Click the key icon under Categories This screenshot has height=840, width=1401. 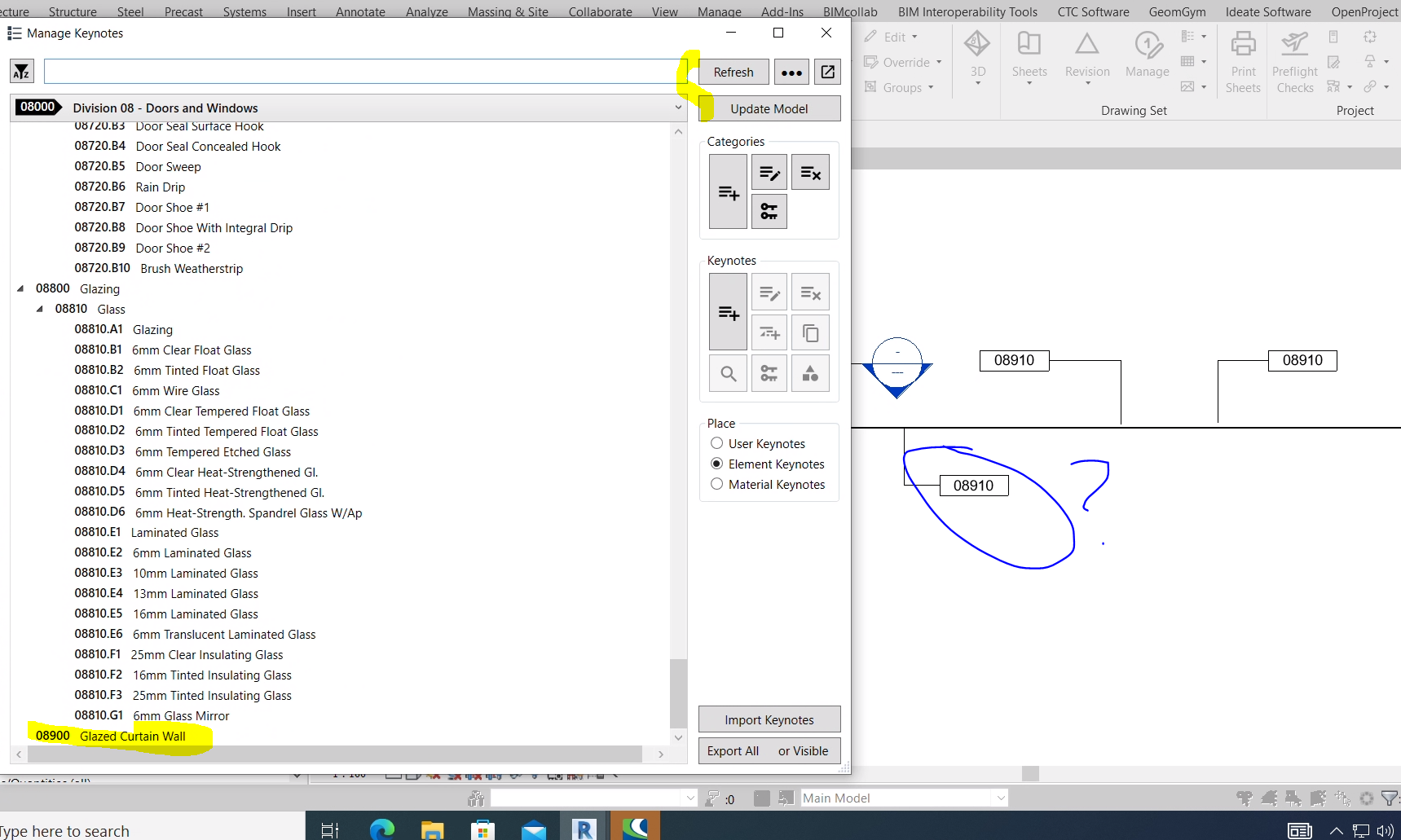[x=769, y=211]
